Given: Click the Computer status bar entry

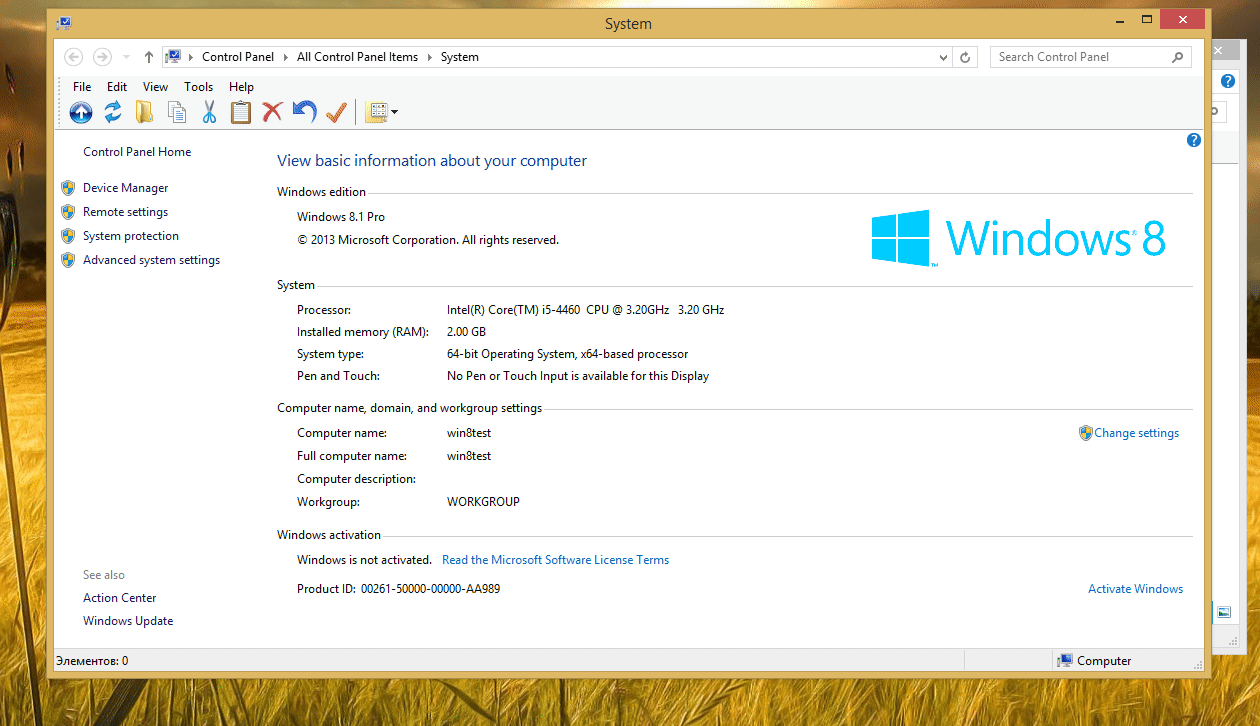Looking at the screenshot, I should pyautogui.click(x=1095, y=661).
